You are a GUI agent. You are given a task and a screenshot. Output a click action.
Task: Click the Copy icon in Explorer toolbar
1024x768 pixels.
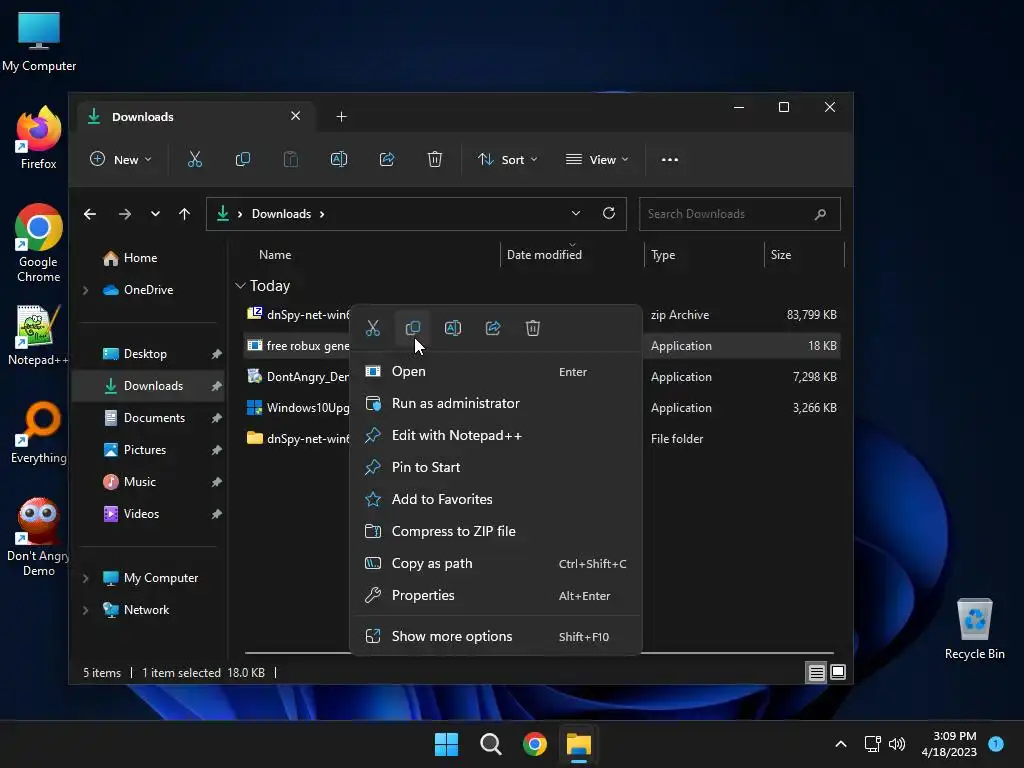[x=243, y=159]
